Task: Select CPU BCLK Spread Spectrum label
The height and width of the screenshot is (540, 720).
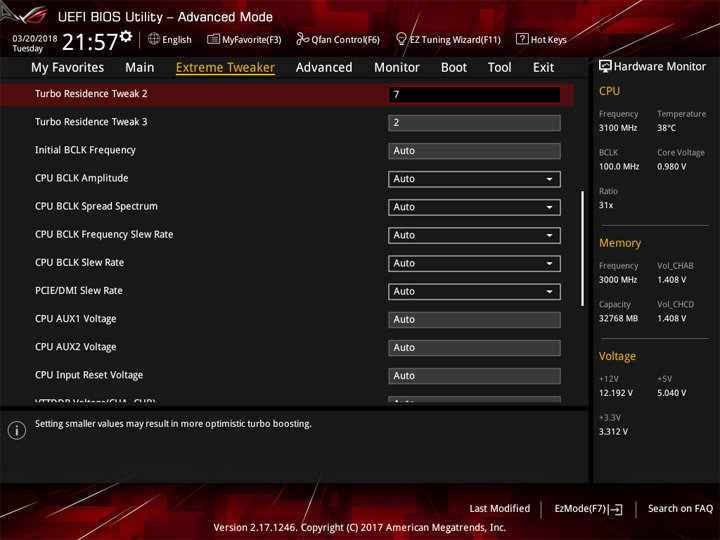Action: point(96,206)
